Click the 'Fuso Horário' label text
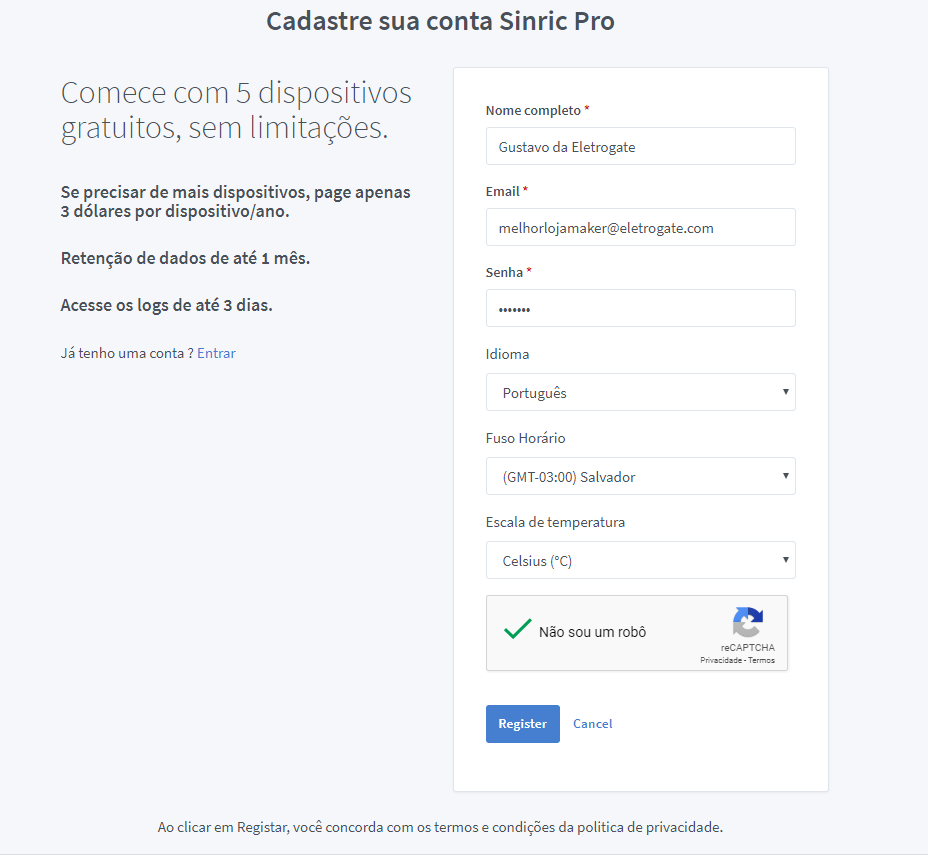This screenshot has width=928, height=857. [526, 438]
